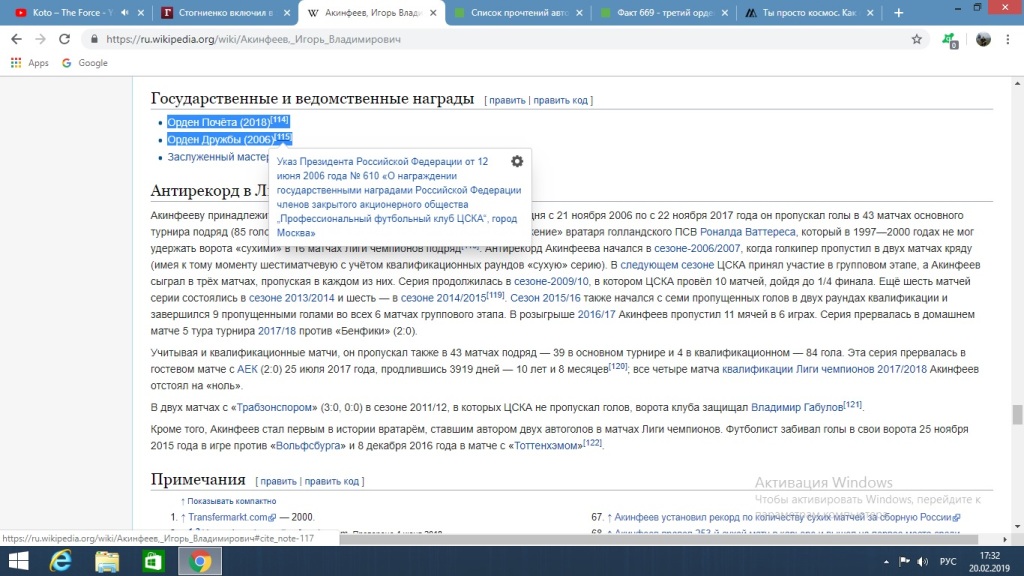
Task: Mute the Koto – The Force tab audio
Action: [125, 12]
